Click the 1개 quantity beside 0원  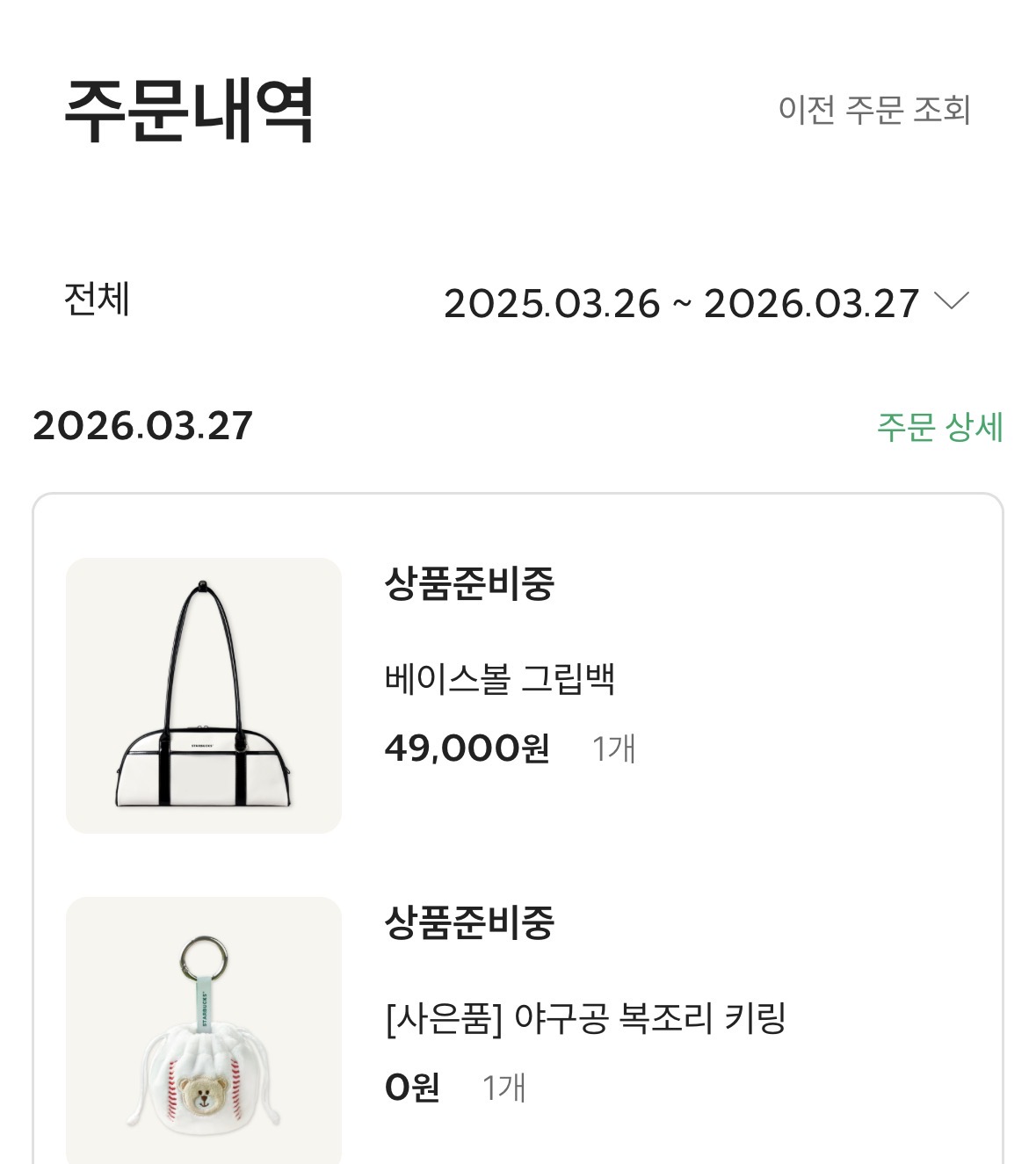coord(504,1088)
